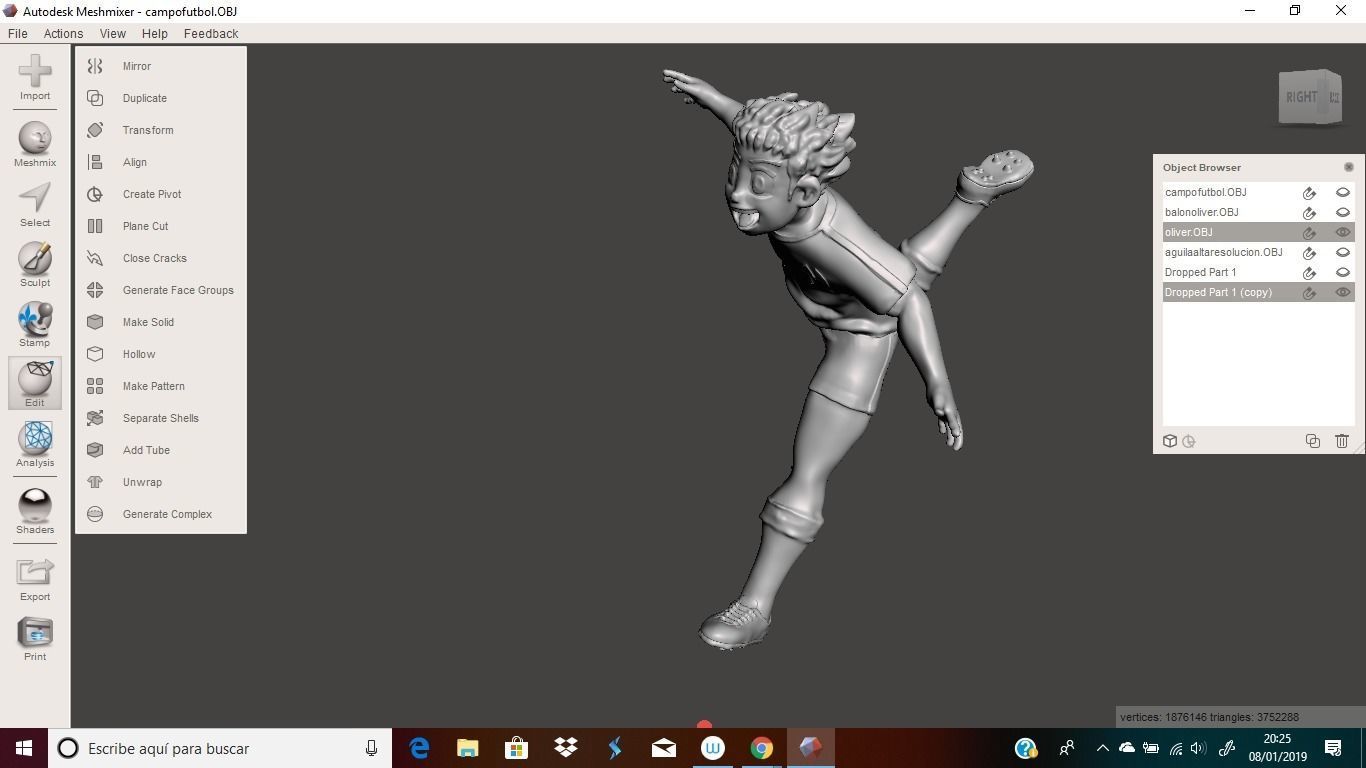Image resolution: width=1366 pixels, height=768 pixels.
Task: Toggle visibility of oliver.OBJ
Action: pos(1343,232)
